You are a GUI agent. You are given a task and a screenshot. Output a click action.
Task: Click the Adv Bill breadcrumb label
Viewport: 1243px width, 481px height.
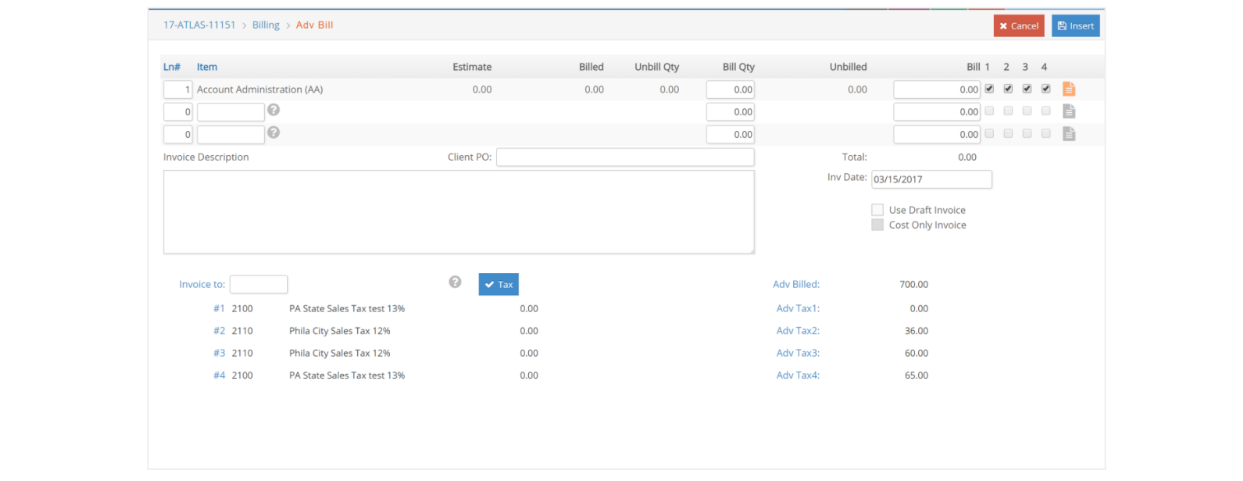click(x=315, y=25)
